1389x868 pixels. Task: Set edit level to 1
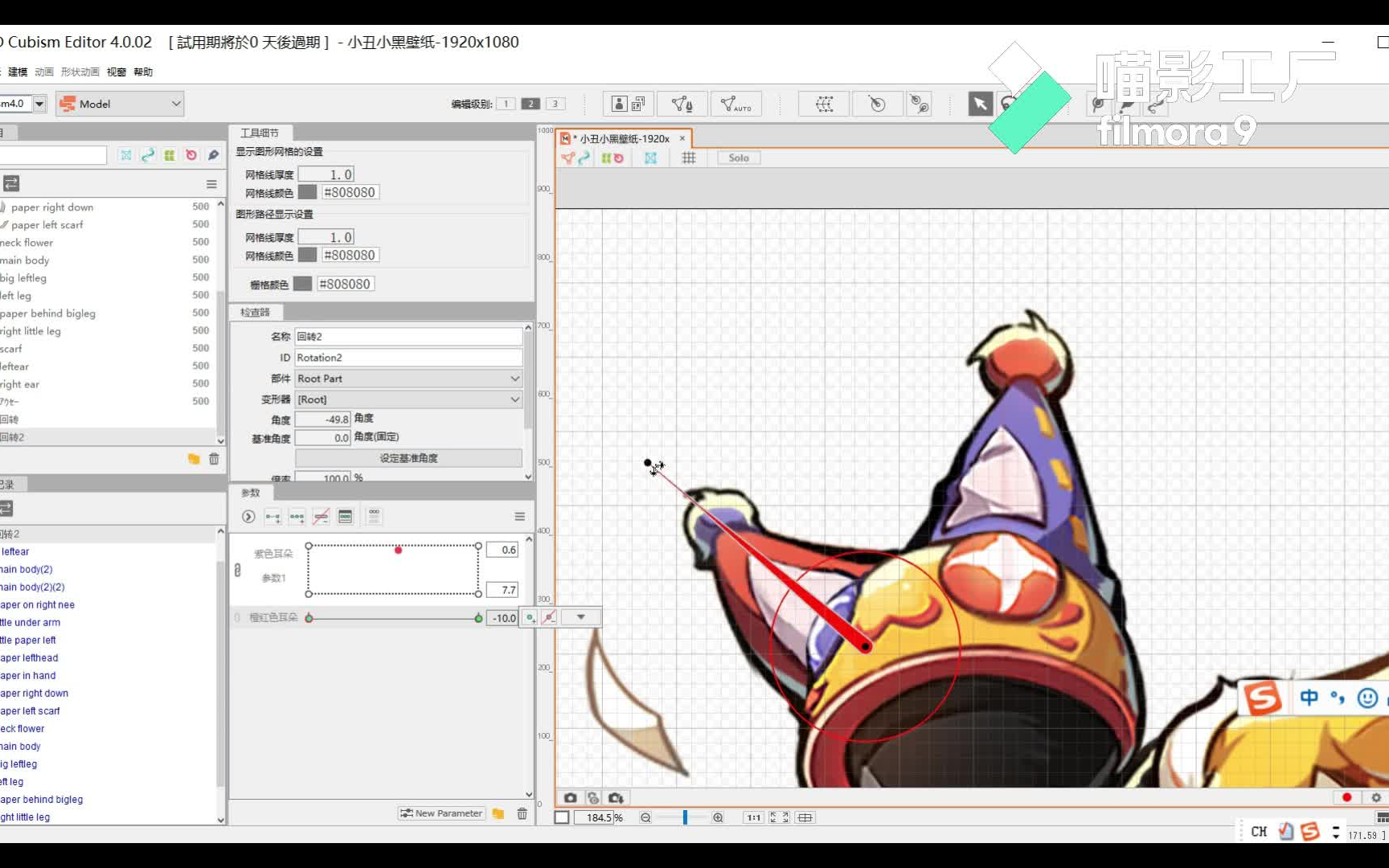pos(506,104)
